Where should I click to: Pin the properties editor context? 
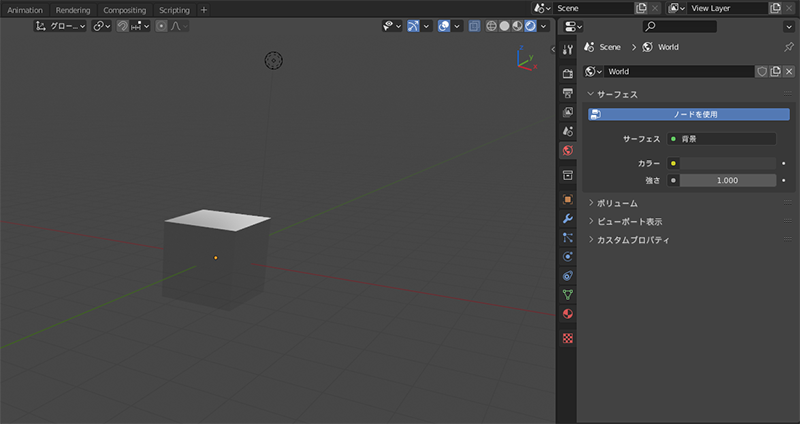tap(789, 47)
